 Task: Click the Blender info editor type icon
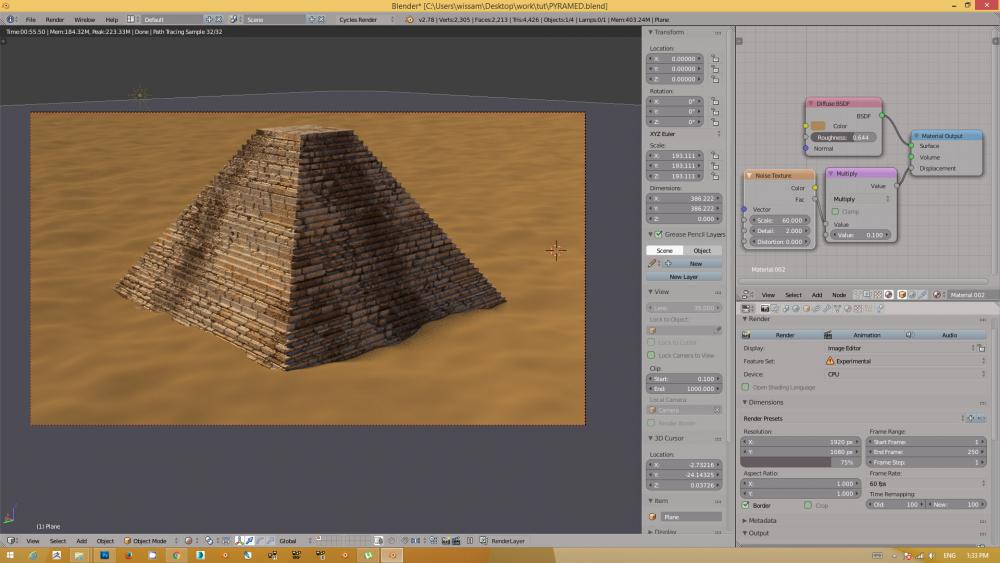(11, 19)
